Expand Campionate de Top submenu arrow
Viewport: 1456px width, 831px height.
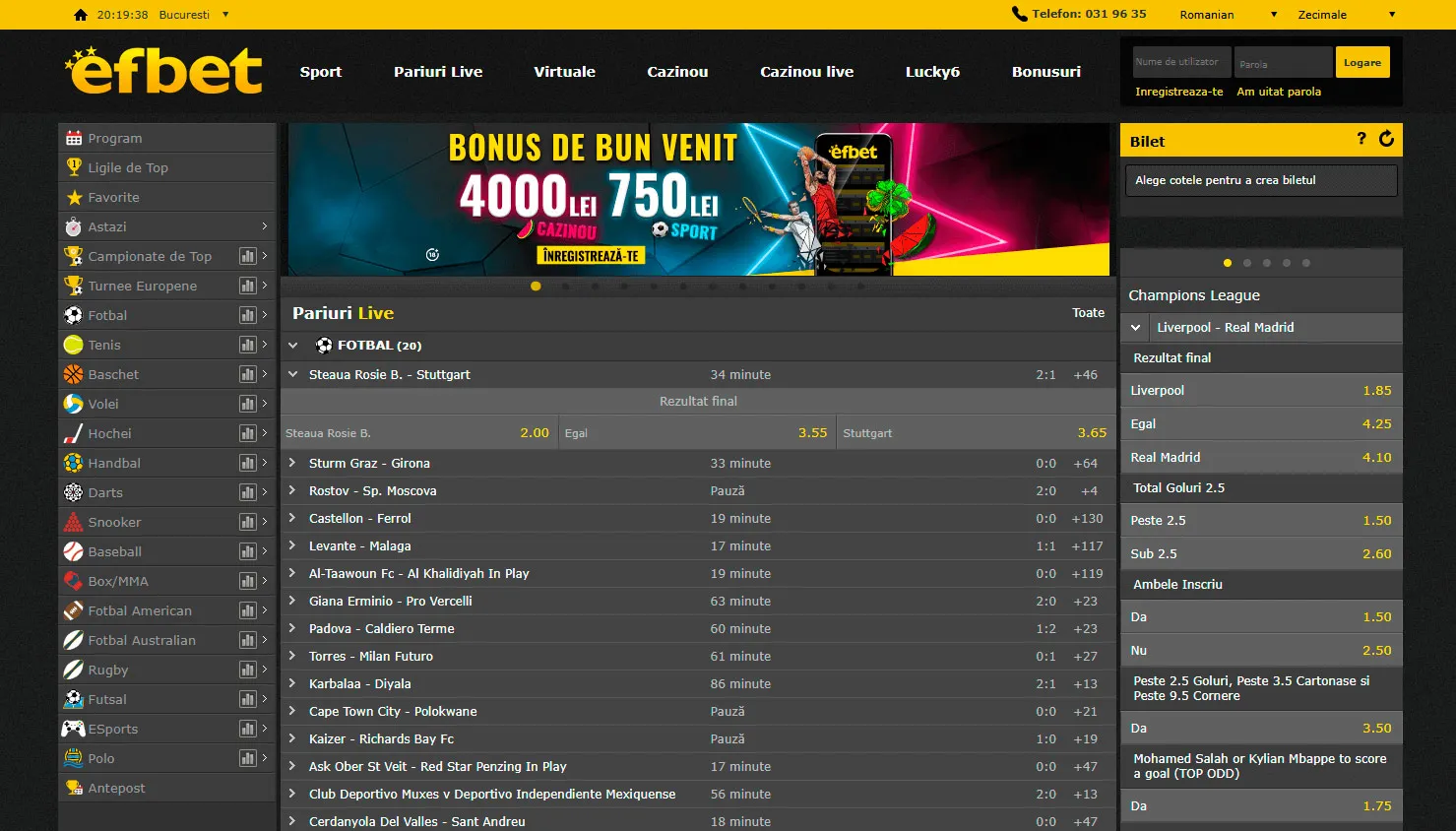coord(265,256)
